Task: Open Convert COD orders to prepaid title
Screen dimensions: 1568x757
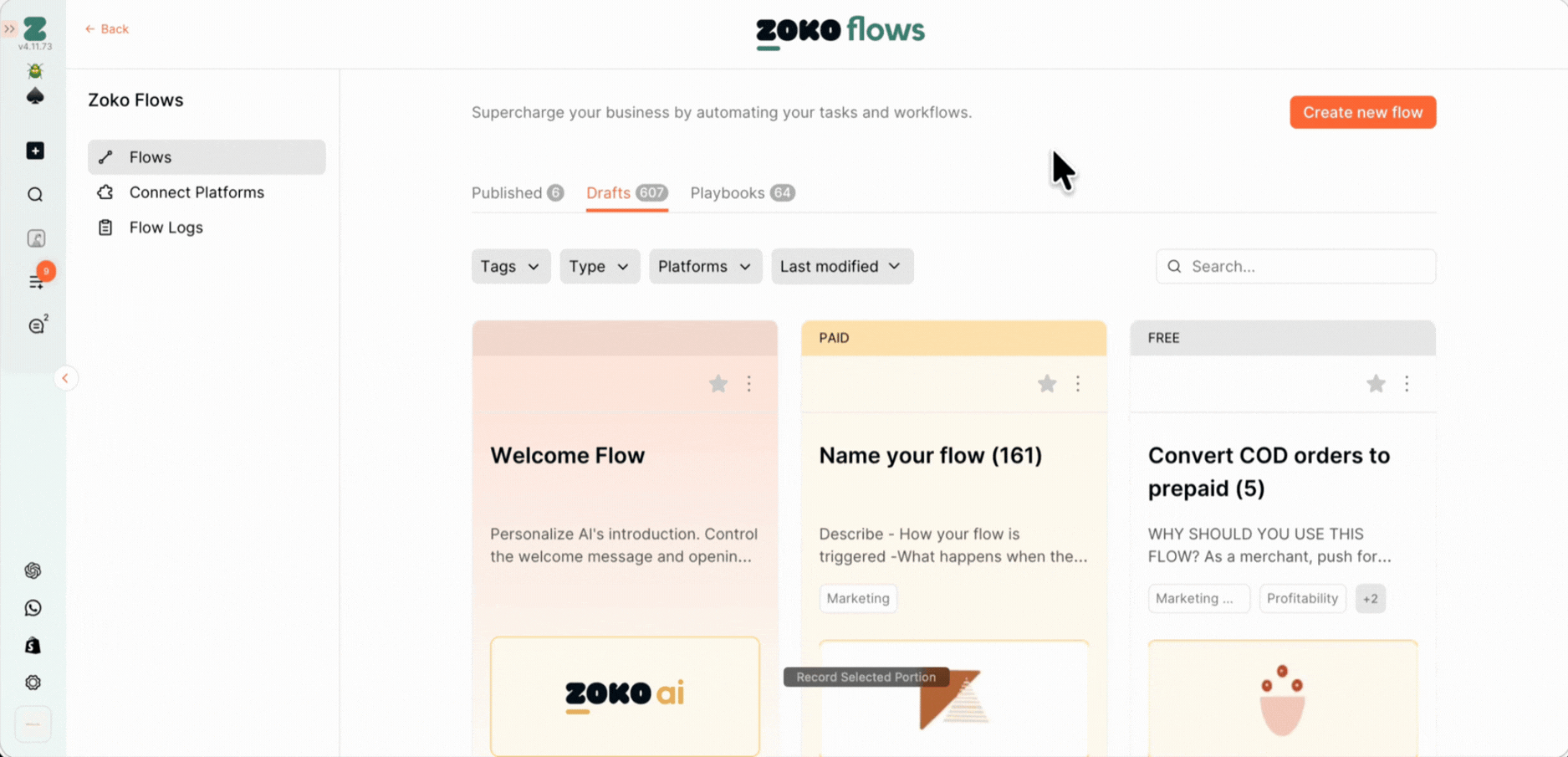Action: tap(1269, 472)
